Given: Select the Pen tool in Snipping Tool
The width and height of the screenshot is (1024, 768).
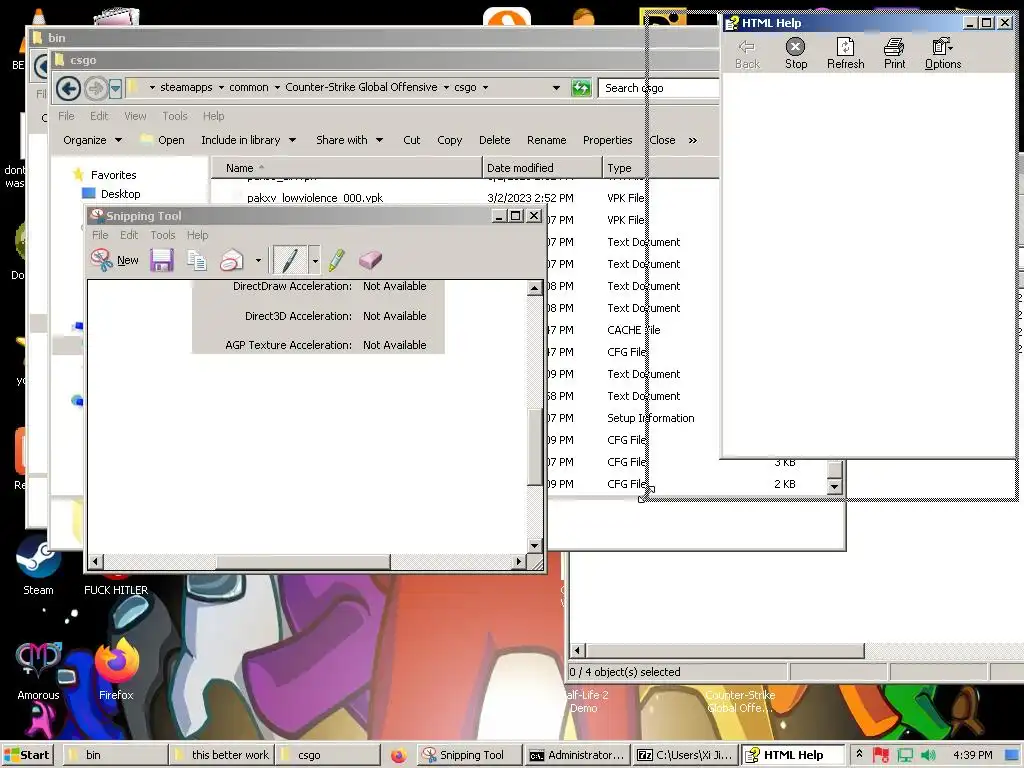Looking at the screenshot, I should point(289,260).
